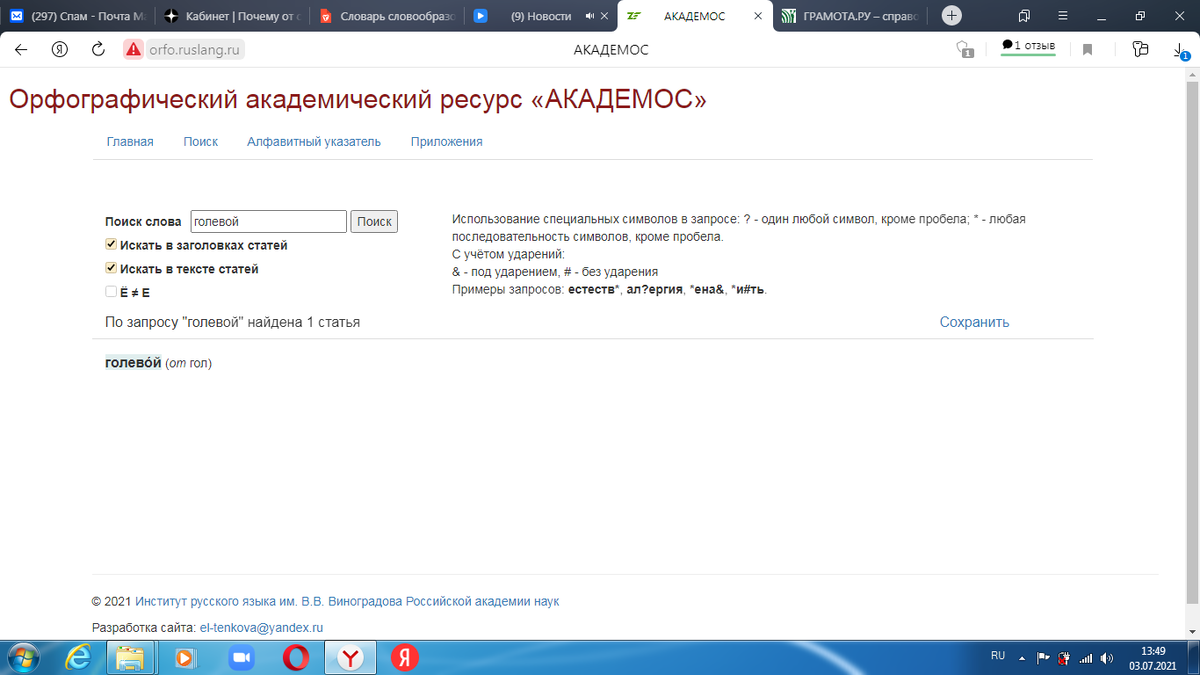
Task: Enable the "Ё ≠ Е" checkbox
Action: pyautogui.click(x=110, y=291)
